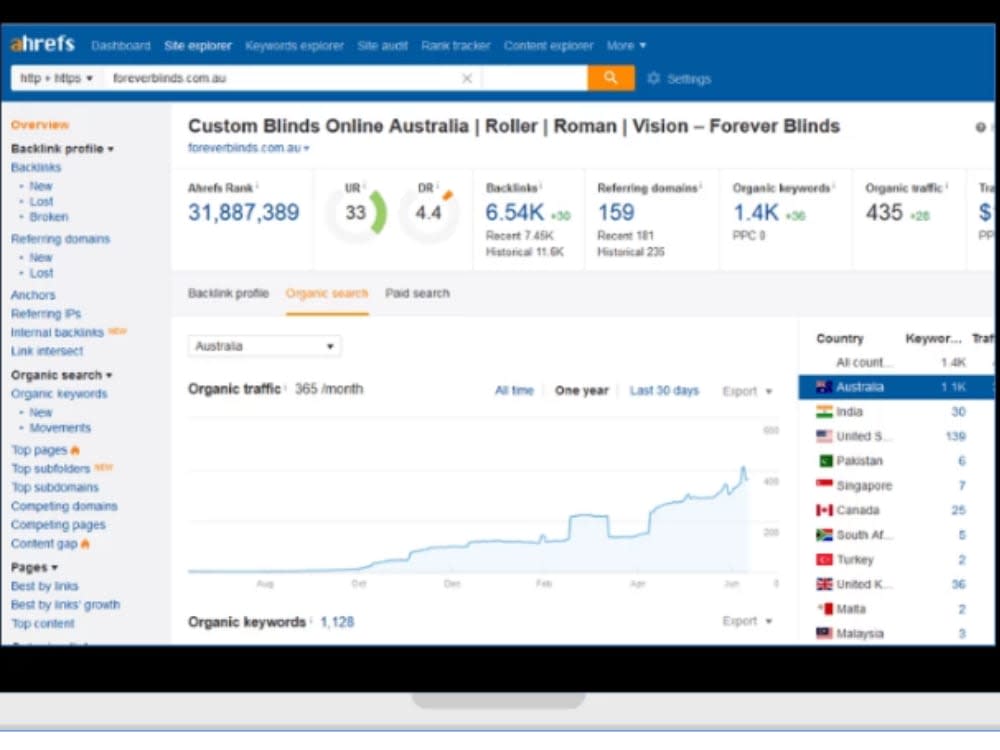Click the Malta flag icon
Viewport: 1000px width, 750px height.
pyautogui.click(x=825, y=608)
